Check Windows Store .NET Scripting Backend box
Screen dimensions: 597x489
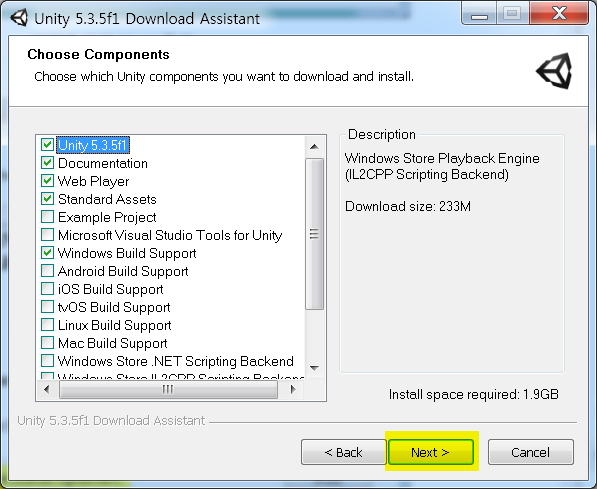pyautogui.click(x=47, y=361)
